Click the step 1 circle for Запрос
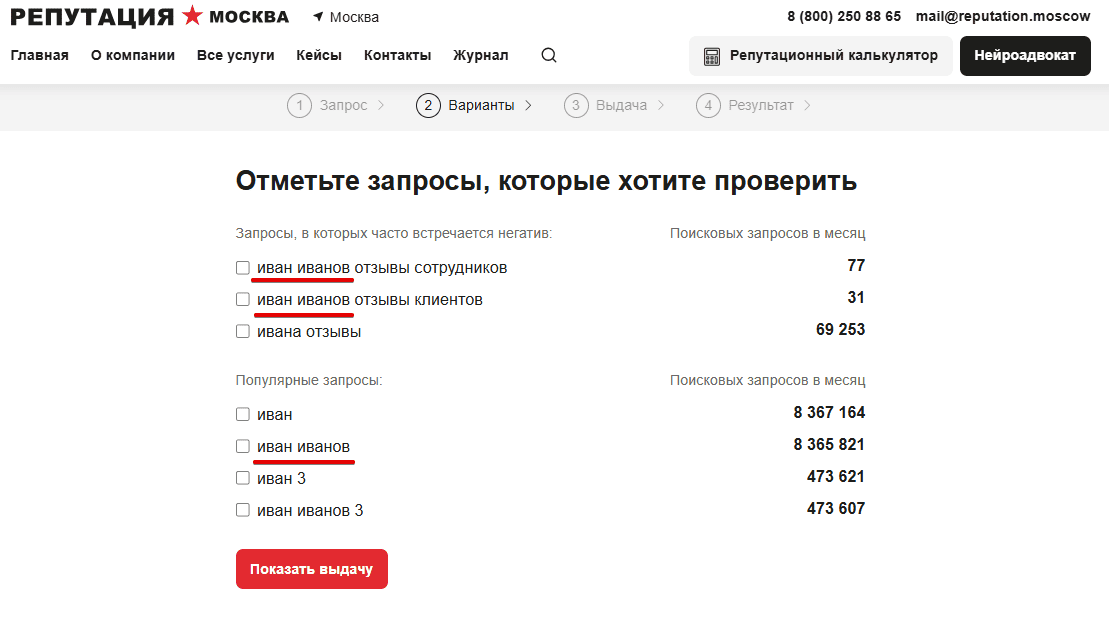Image resolution: width=1109 pixels, height=622 pixels. (299, 105)
